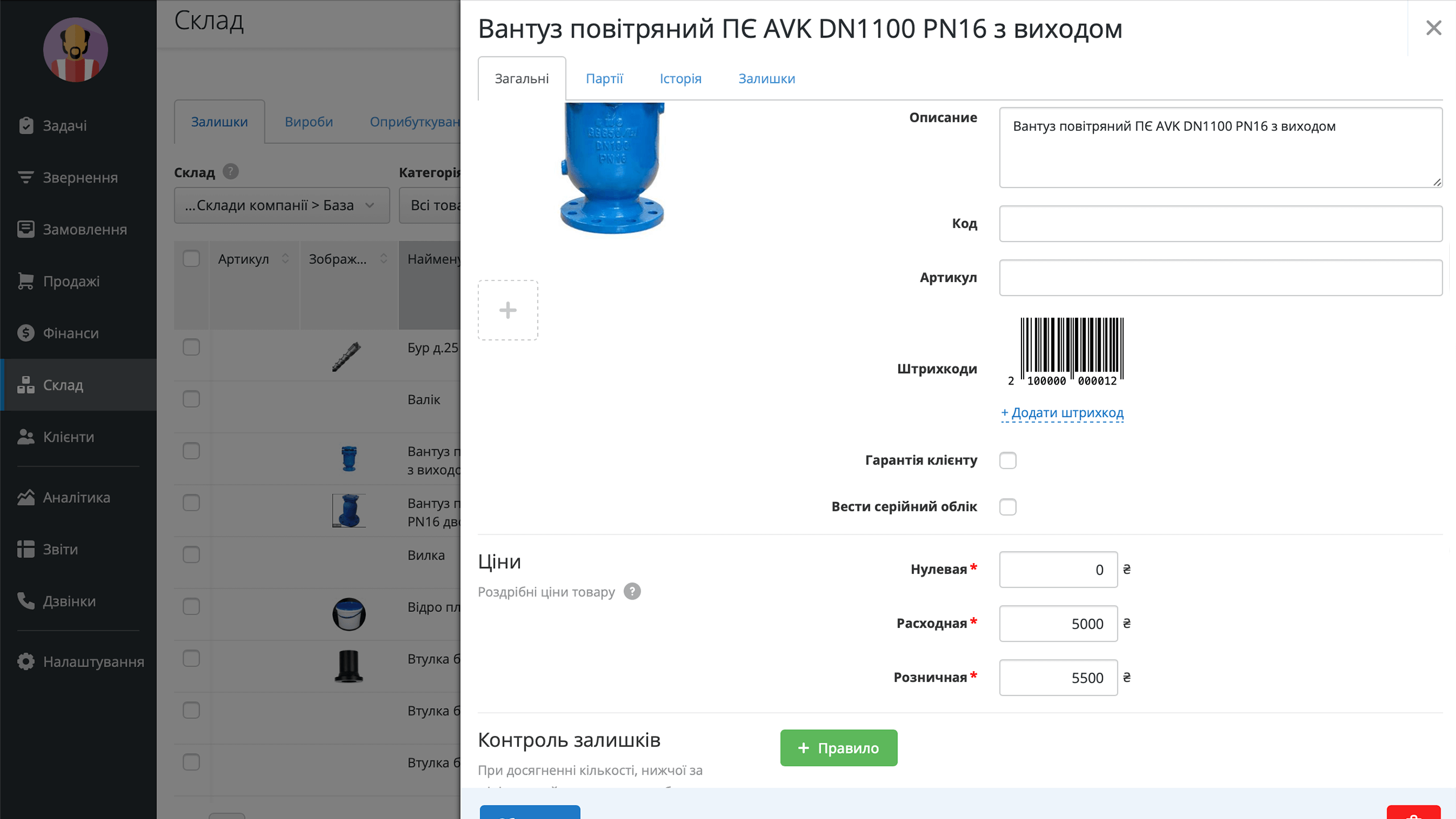
Task: Open the Всі товари category dropdown
Action: pos(430,205)
